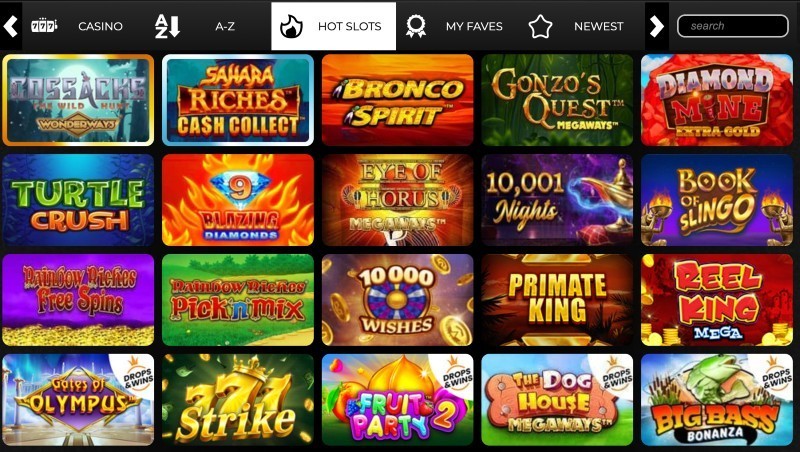Select the MY FAVES tab

474,26
